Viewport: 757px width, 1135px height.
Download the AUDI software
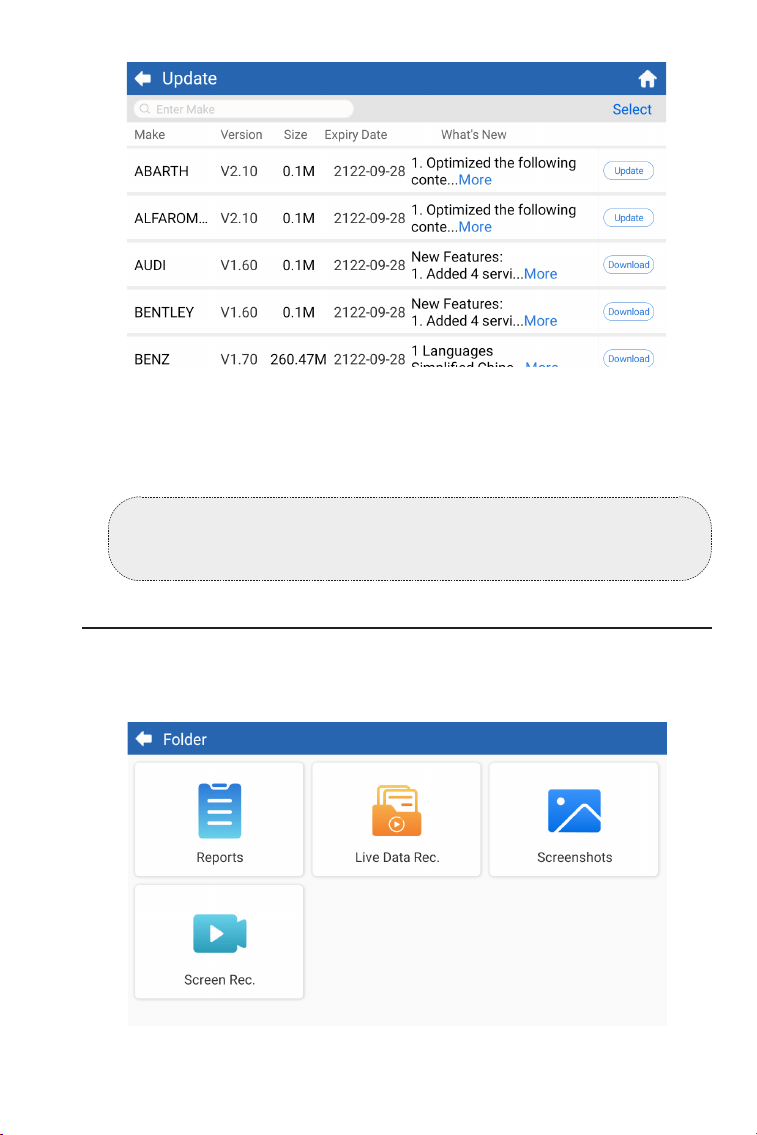coord(628,265)
